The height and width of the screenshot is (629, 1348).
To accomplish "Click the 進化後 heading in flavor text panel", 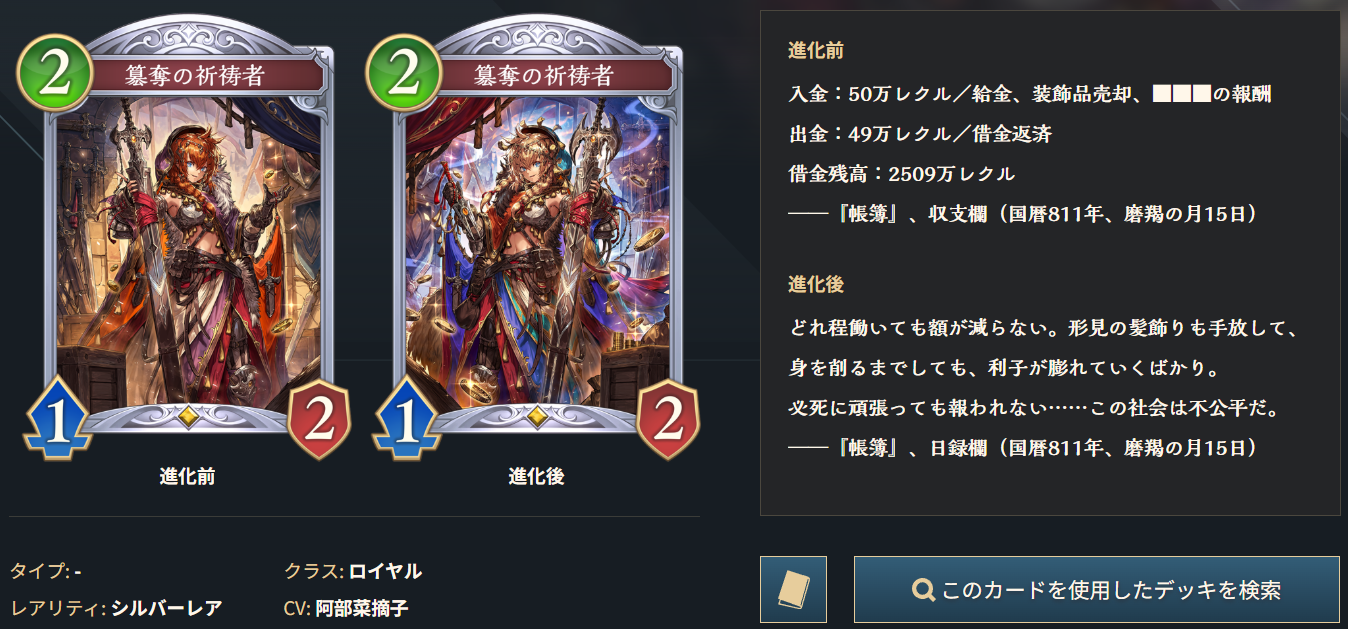I will coord(816,284).
